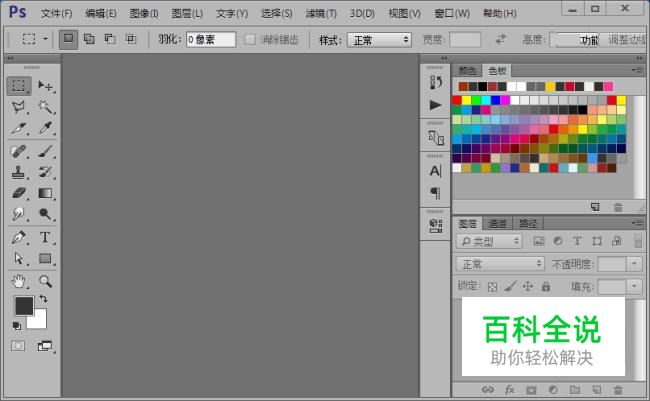Collapse the toolbox double-arrow

coord(10,58)
